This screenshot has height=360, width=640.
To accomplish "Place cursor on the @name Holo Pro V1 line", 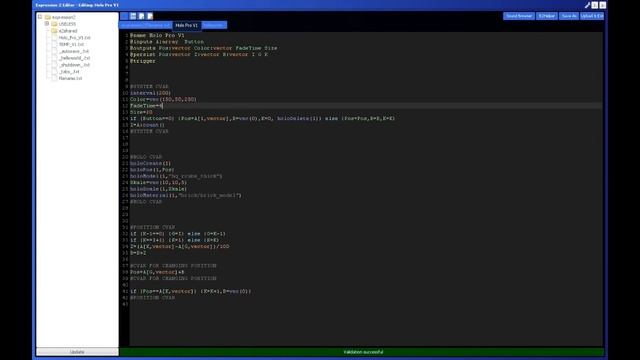I will click(x=157, y=36).
